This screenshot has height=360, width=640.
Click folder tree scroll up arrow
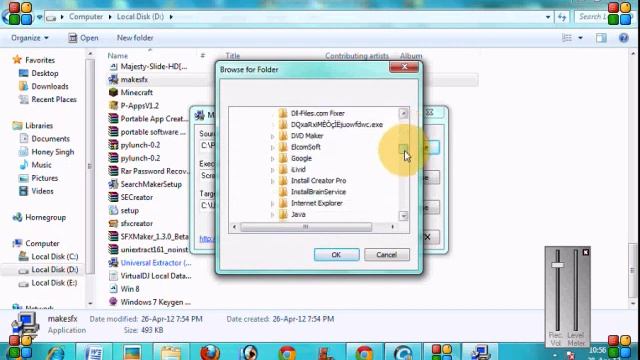(x=403, y=113)
